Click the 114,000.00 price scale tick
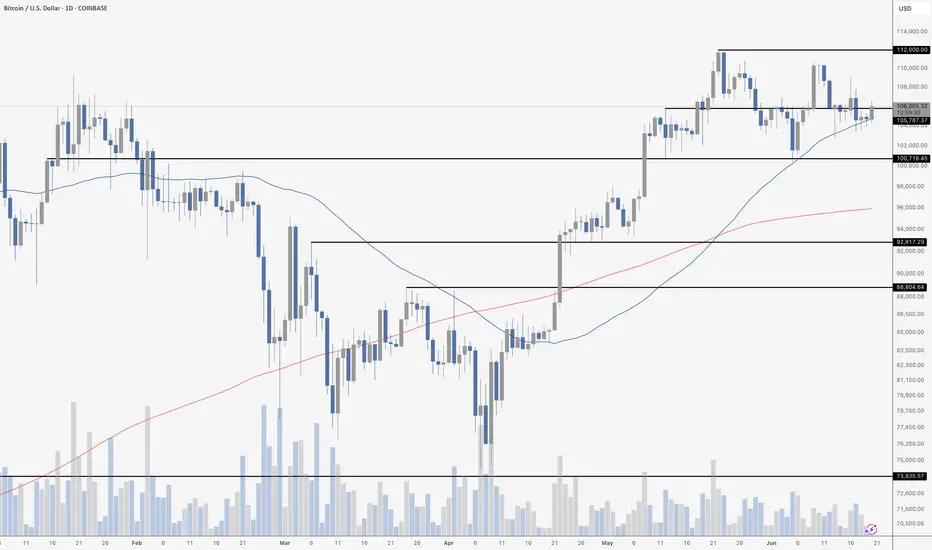 [x=912, y=31]
